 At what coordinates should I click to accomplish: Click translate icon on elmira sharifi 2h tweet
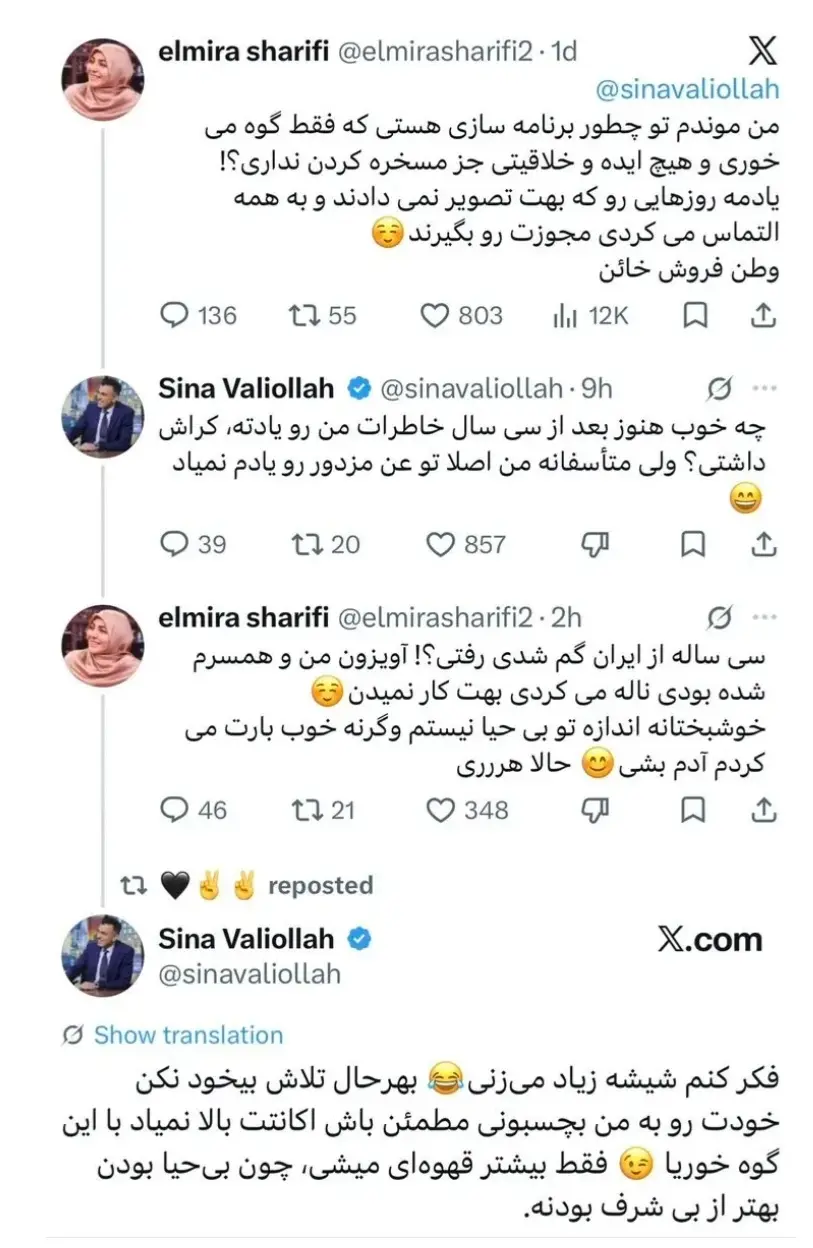(718, 617)
